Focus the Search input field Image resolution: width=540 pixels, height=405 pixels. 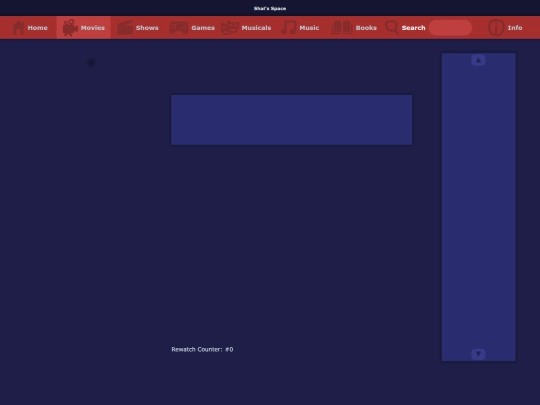pyautogui.click(x=450, y=28)
